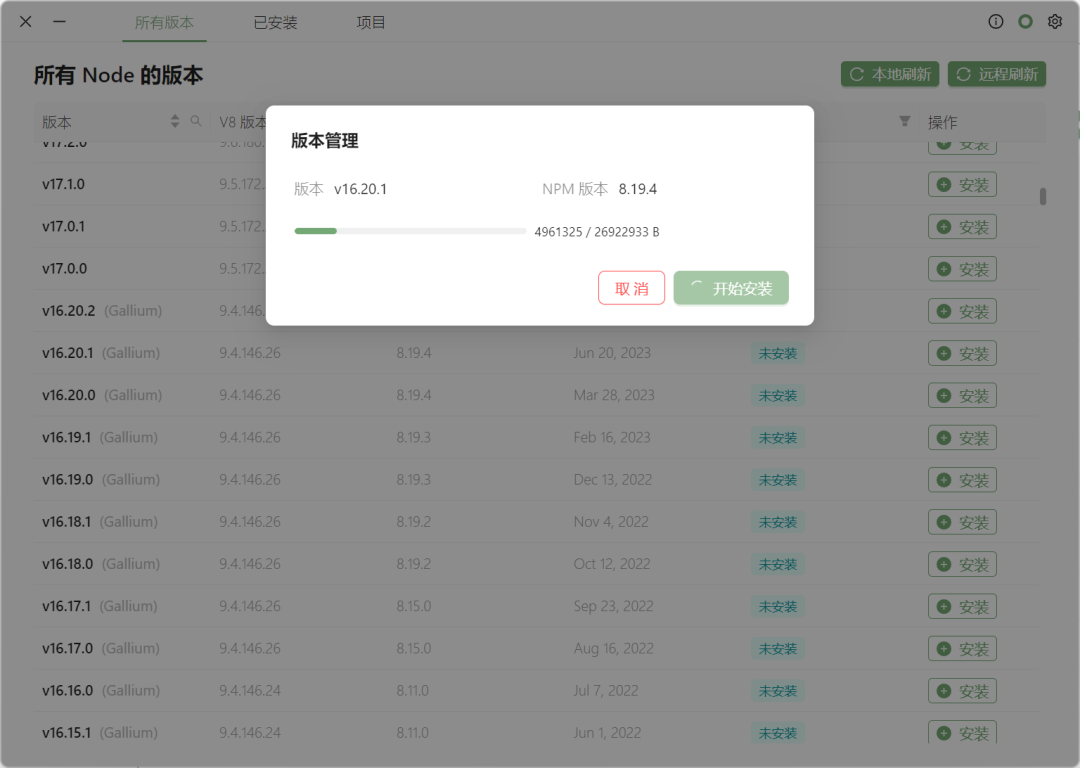The height and width of the screenshot is (768, 1080).
Task: Click the 开始安装 button in dialog
Action: pyautogui.click(x=731, y=288)
